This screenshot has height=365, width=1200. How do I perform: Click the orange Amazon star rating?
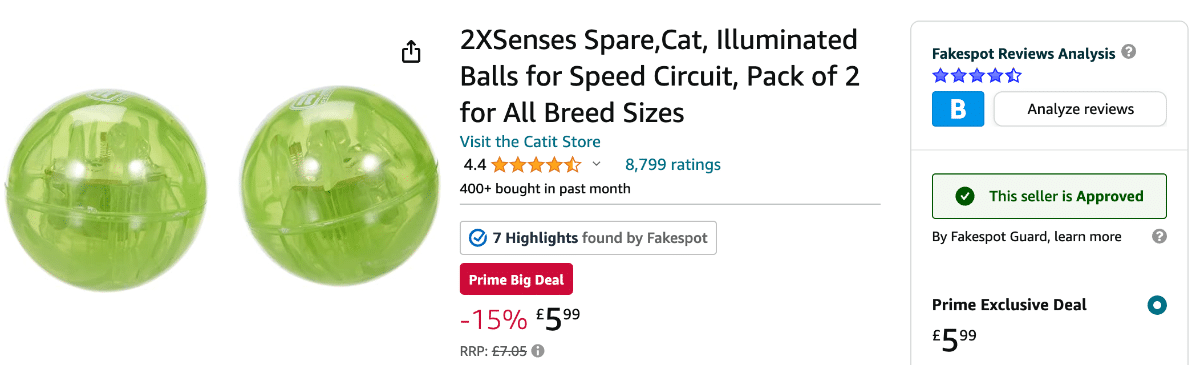[x=535, y=165]
